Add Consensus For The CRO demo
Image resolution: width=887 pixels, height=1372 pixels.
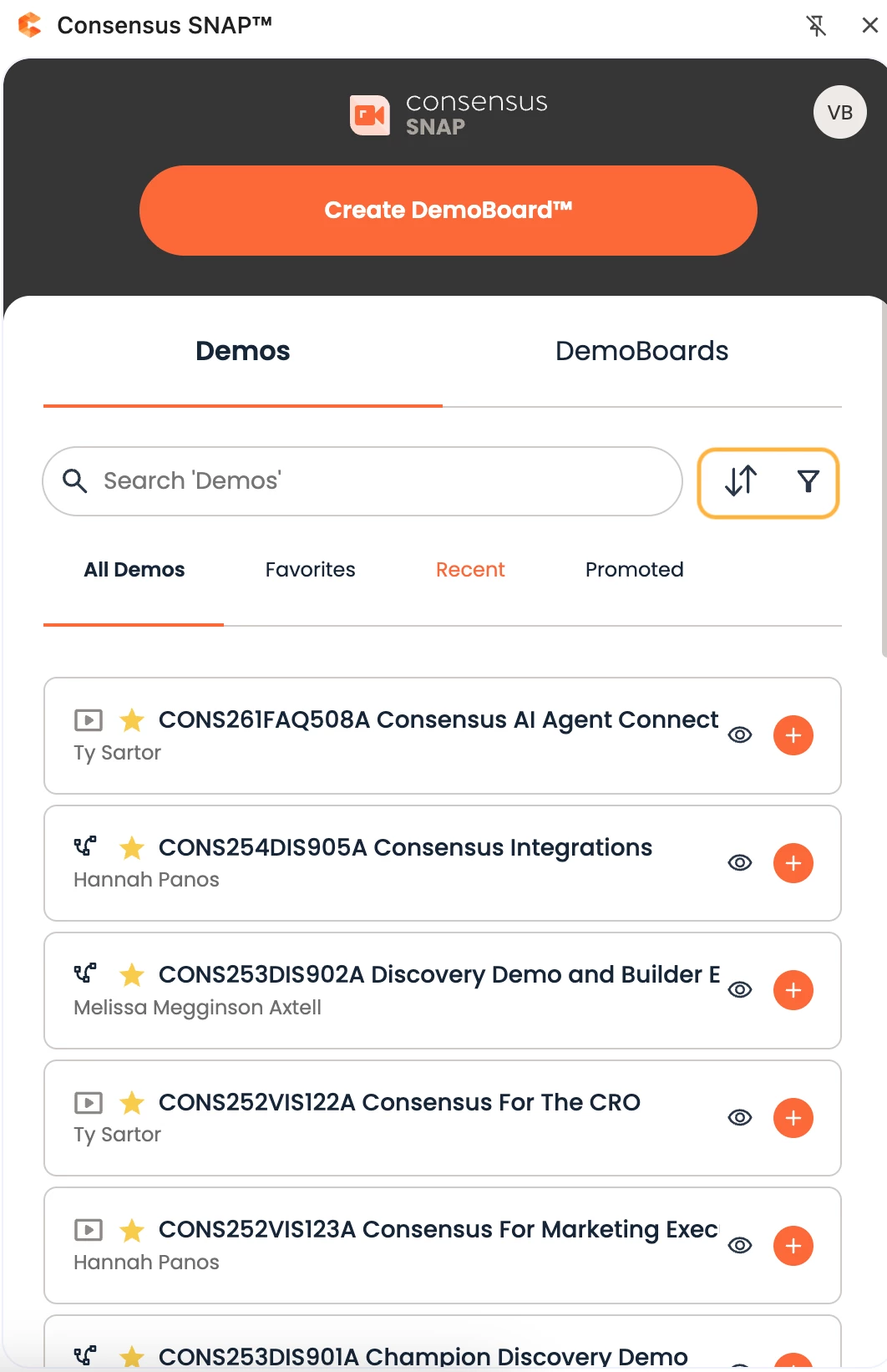click(793, 1118)
